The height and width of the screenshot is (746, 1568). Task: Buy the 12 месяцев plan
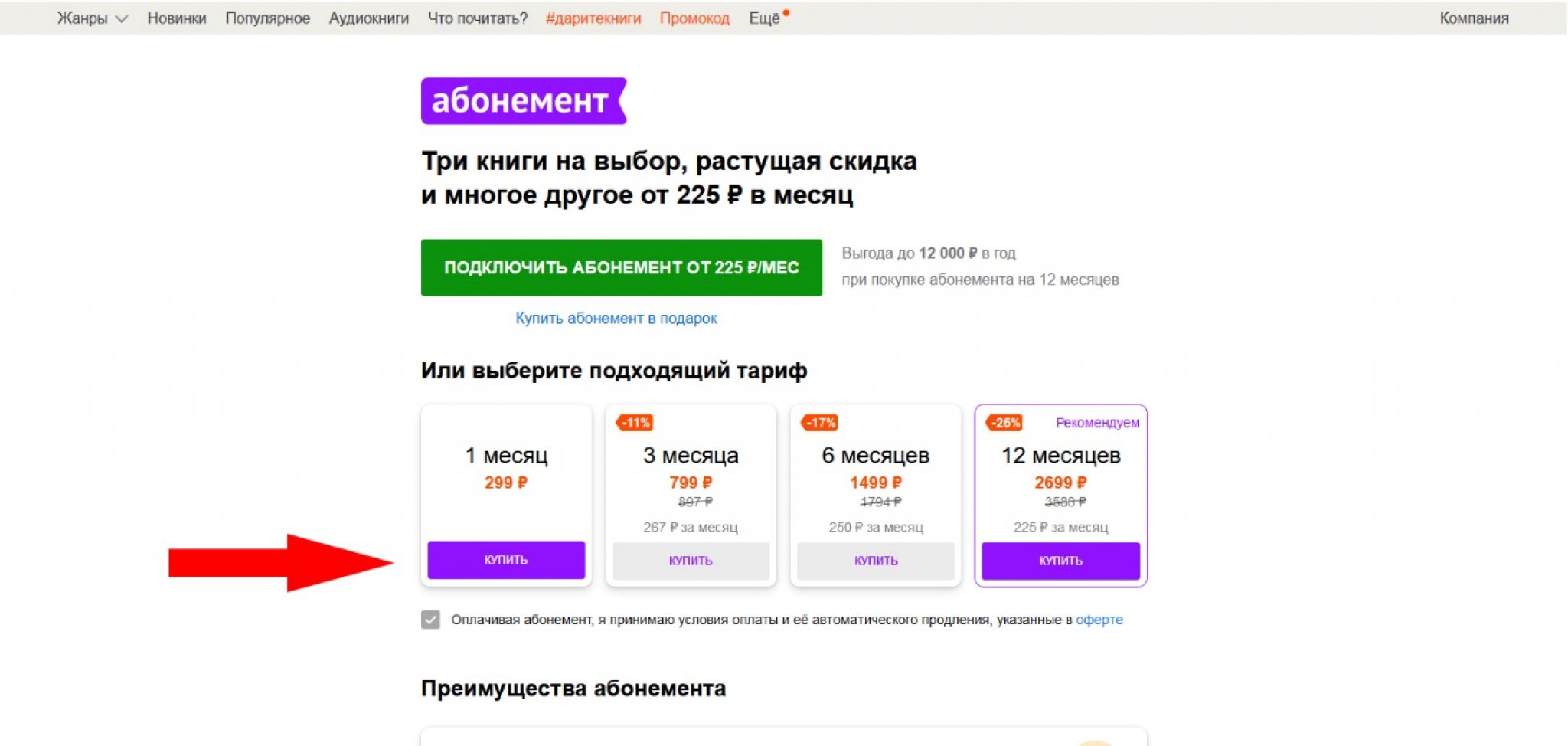point(1060,561)
